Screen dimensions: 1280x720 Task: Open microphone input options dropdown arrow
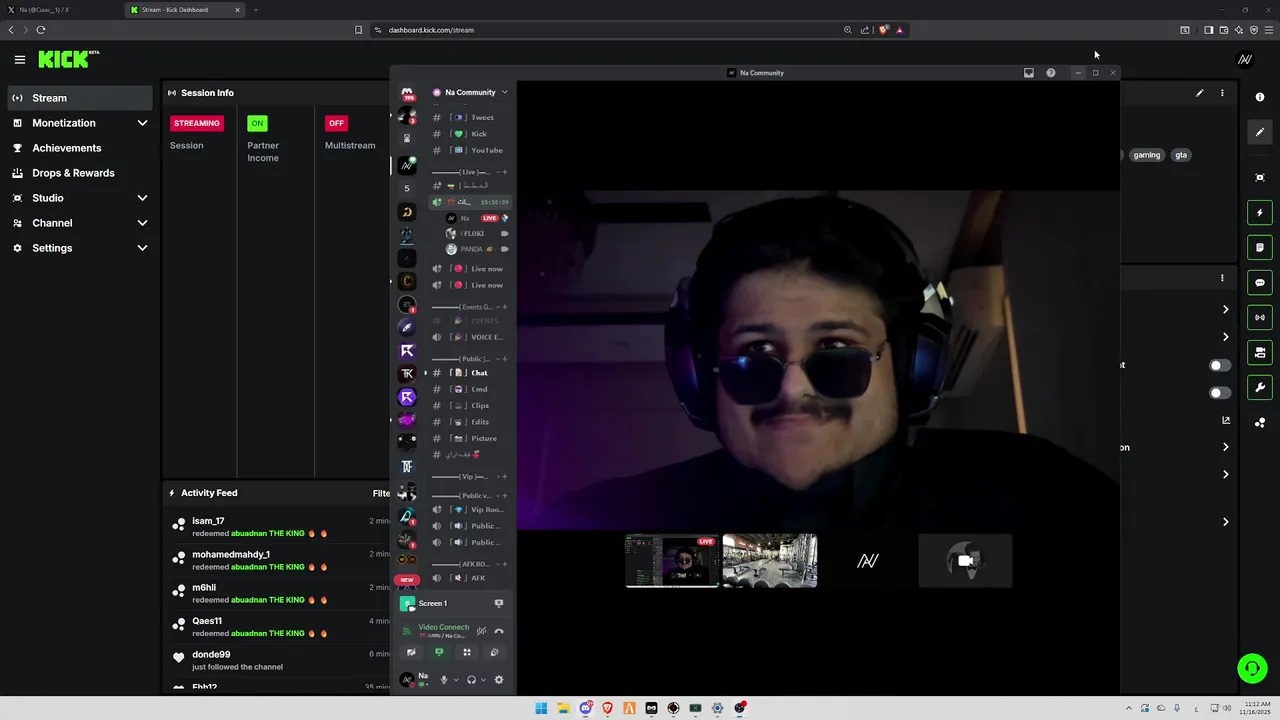point(456,680)
